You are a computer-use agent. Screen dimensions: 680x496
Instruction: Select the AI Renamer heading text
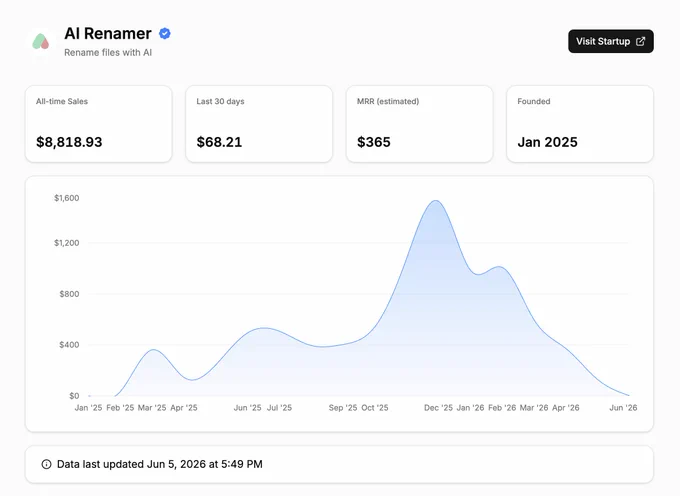click(108, 33)
